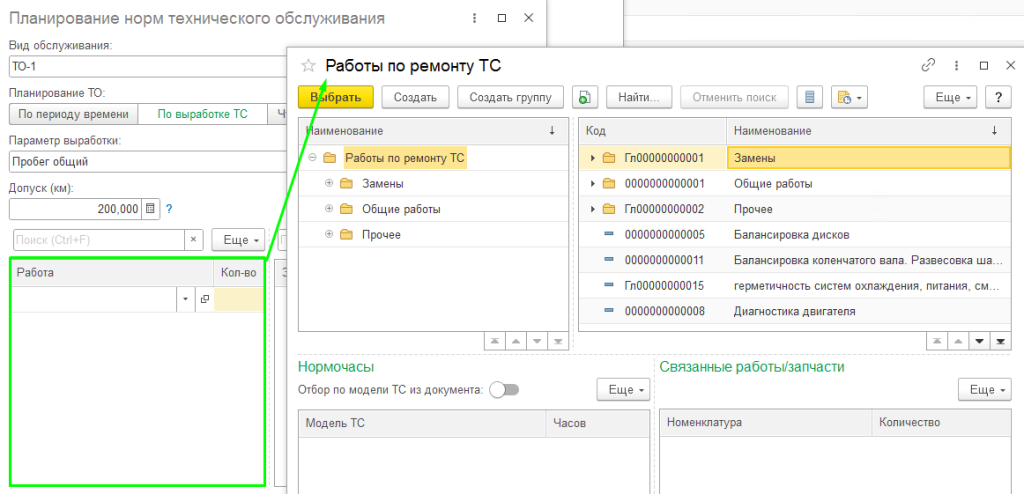Open the three-dot menu in Работы по ремонту ТС title
1024x494 pixels.
point(956,65)
